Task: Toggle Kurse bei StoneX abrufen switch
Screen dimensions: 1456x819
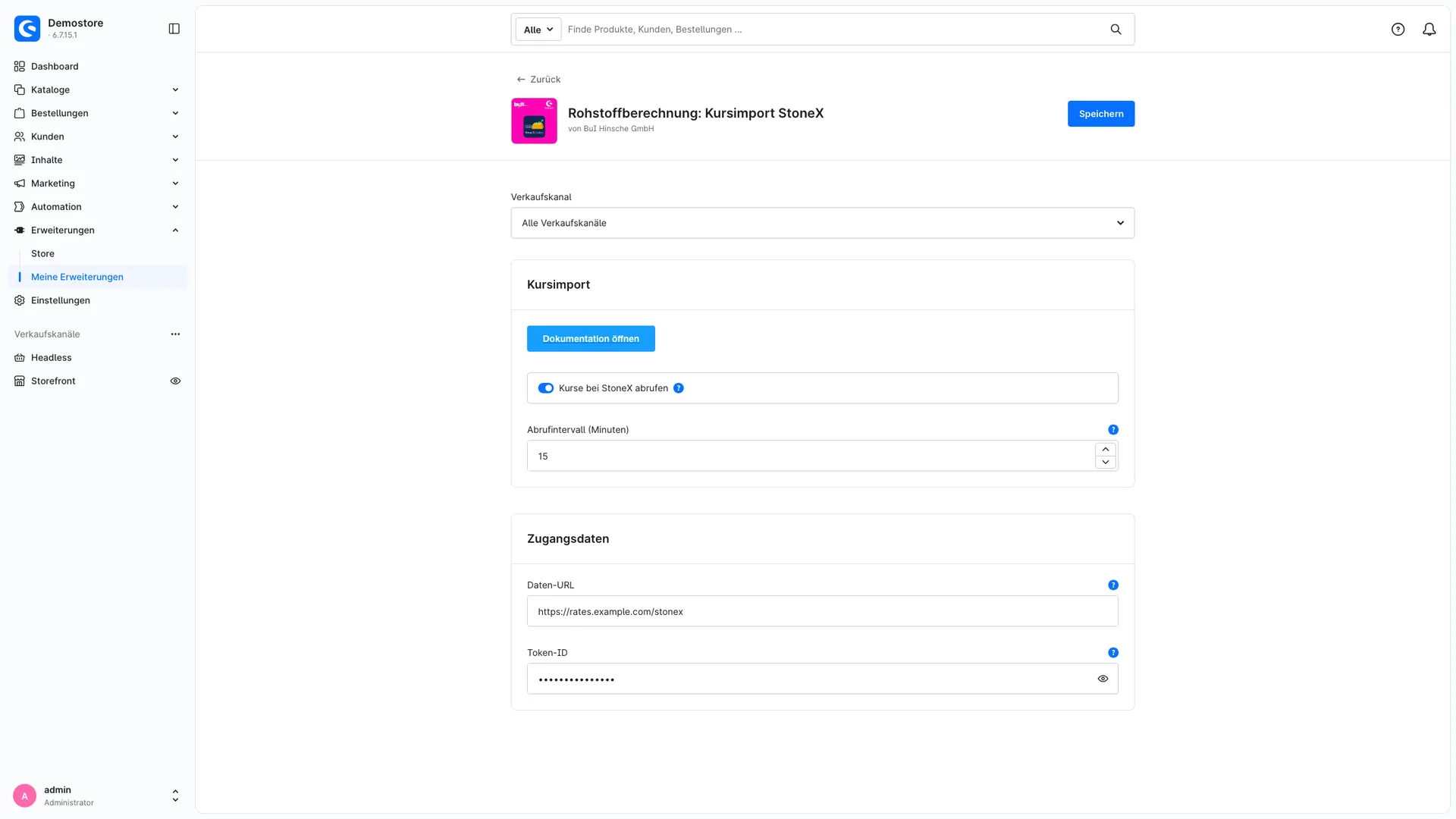Action: click(546, 388)
